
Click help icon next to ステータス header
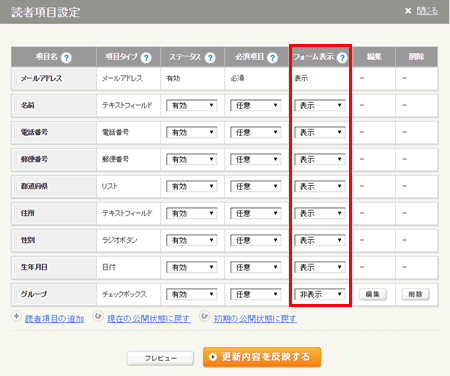coord(210,58)
